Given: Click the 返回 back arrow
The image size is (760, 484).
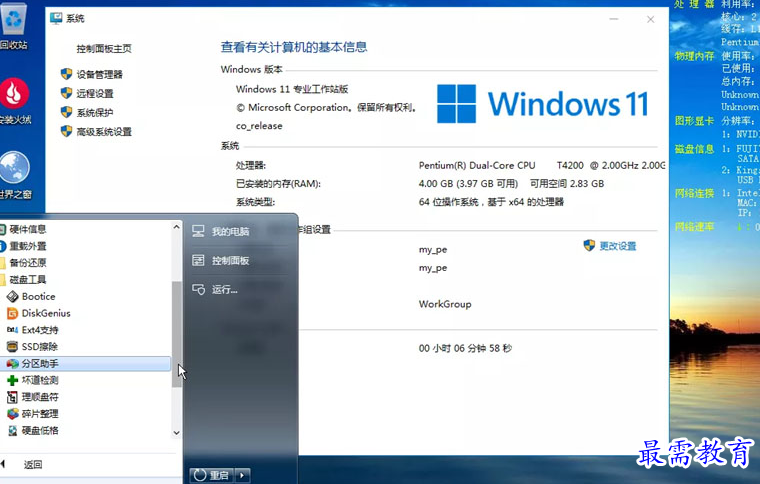Looking at the screenshot, I should (3, 464).
